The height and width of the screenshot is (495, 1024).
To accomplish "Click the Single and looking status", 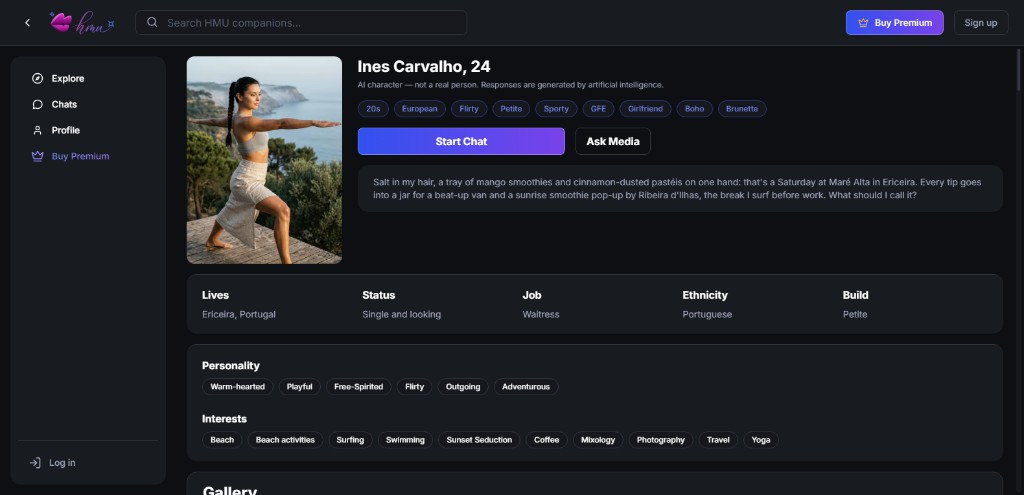I will point(402,315).
